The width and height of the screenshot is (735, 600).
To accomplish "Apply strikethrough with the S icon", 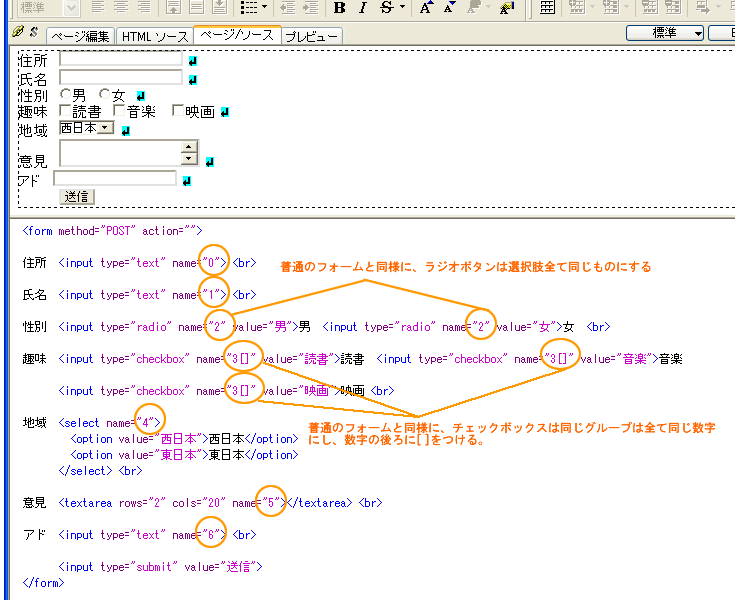I will pos(386,7).
